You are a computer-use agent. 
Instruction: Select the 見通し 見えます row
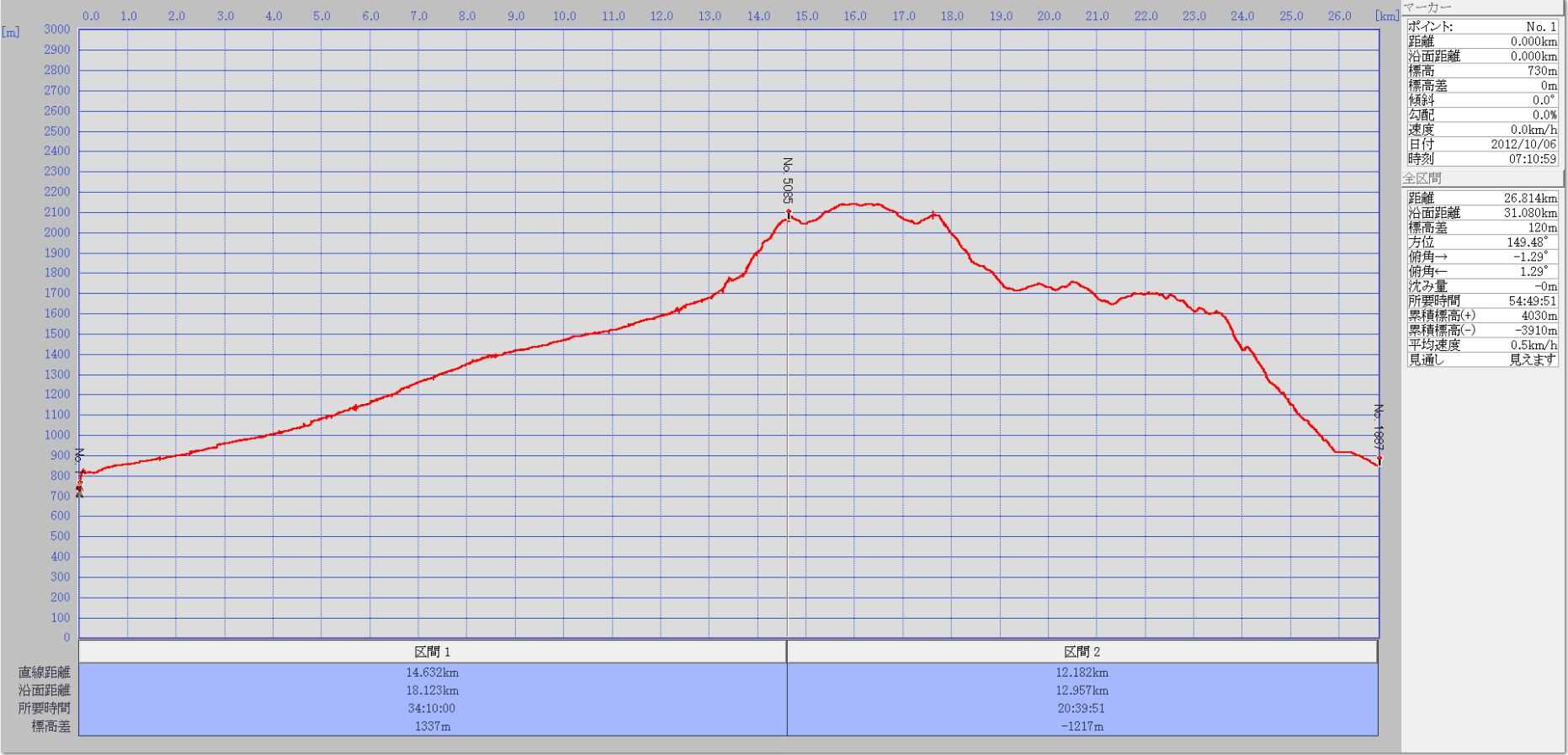click(1482, 359)
